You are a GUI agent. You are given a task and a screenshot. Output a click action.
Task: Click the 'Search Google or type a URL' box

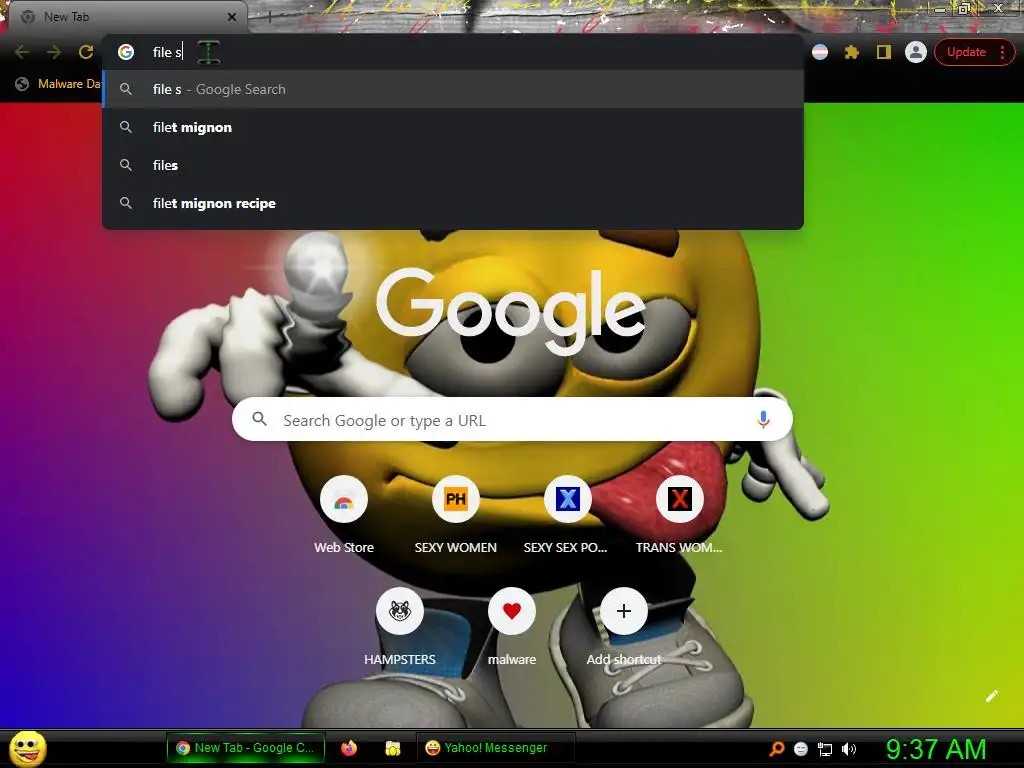(512, 419)
